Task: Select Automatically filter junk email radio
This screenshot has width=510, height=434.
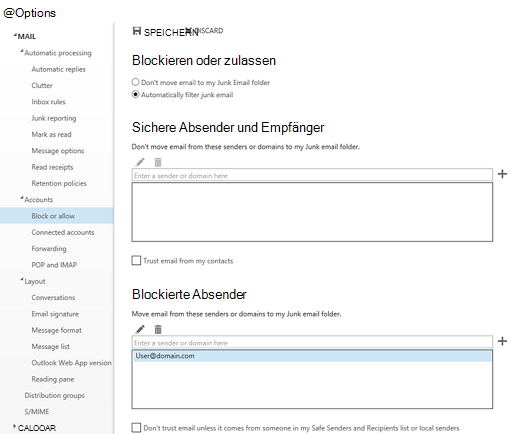Action: pyautogui.click(x=135, y=94)
